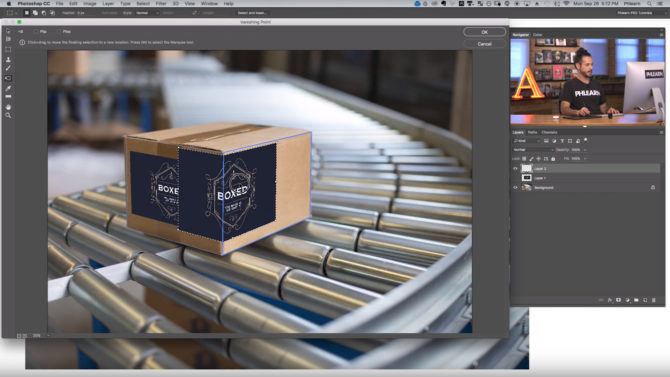The height and width of the screenshot is (377, 670).
Task: Select the Brush tool in Vanishing Point
Action: (x=8, y=68)
